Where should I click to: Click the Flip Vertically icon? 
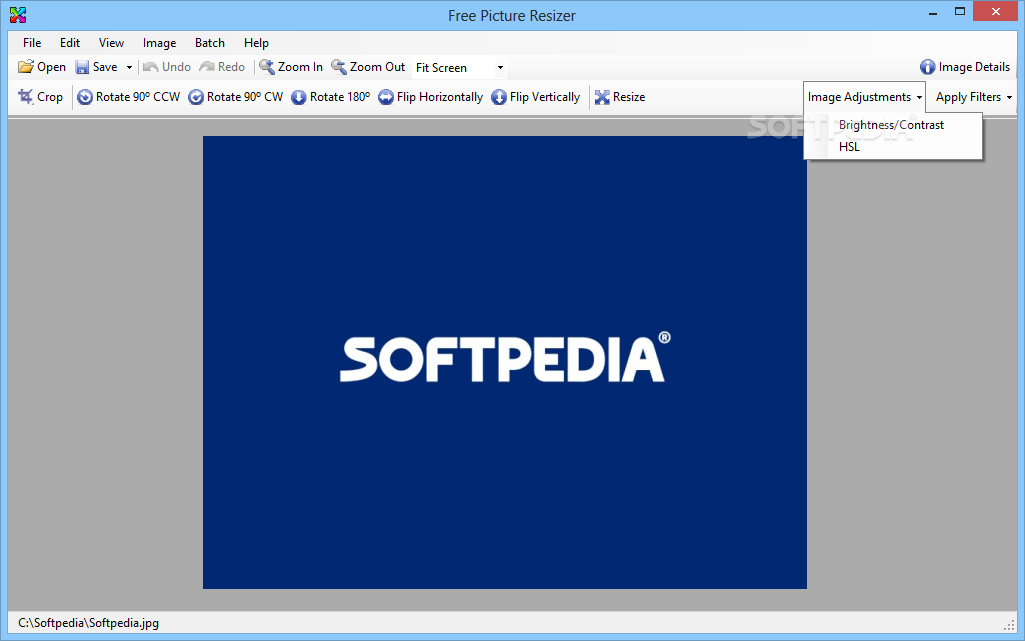tap(499, 97)
